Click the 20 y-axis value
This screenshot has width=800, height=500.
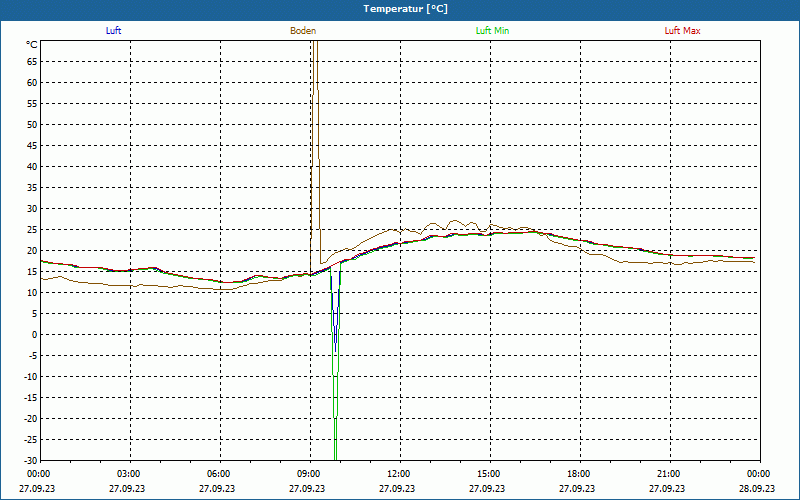32,251
